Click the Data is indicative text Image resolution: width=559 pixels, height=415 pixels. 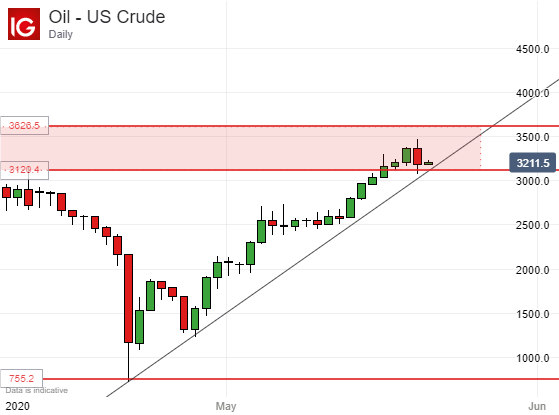(x=36, y=390)
